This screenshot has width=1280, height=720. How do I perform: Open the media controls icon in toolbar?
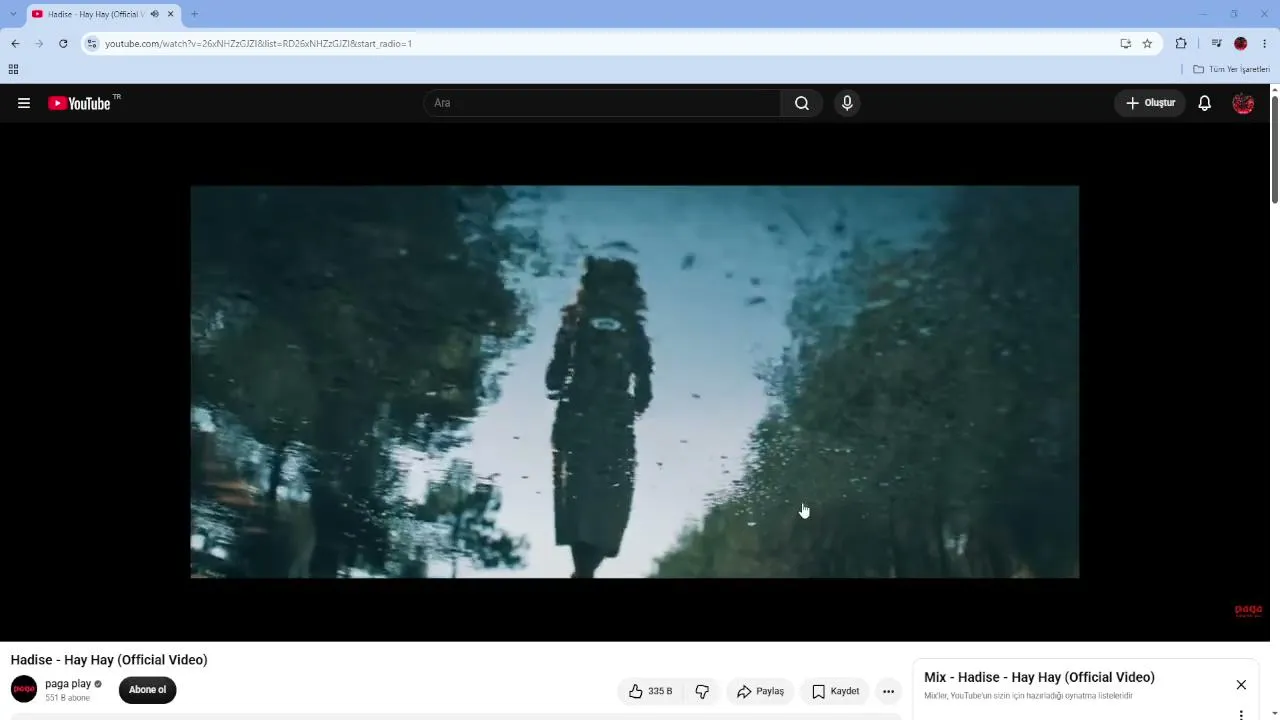tap(1216, 43)
